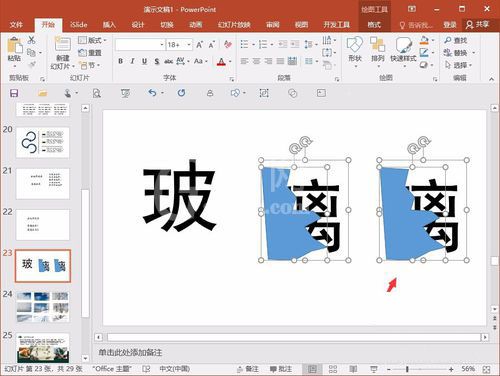Open the Character Spacing (AV) dropdown

[183, 61]
